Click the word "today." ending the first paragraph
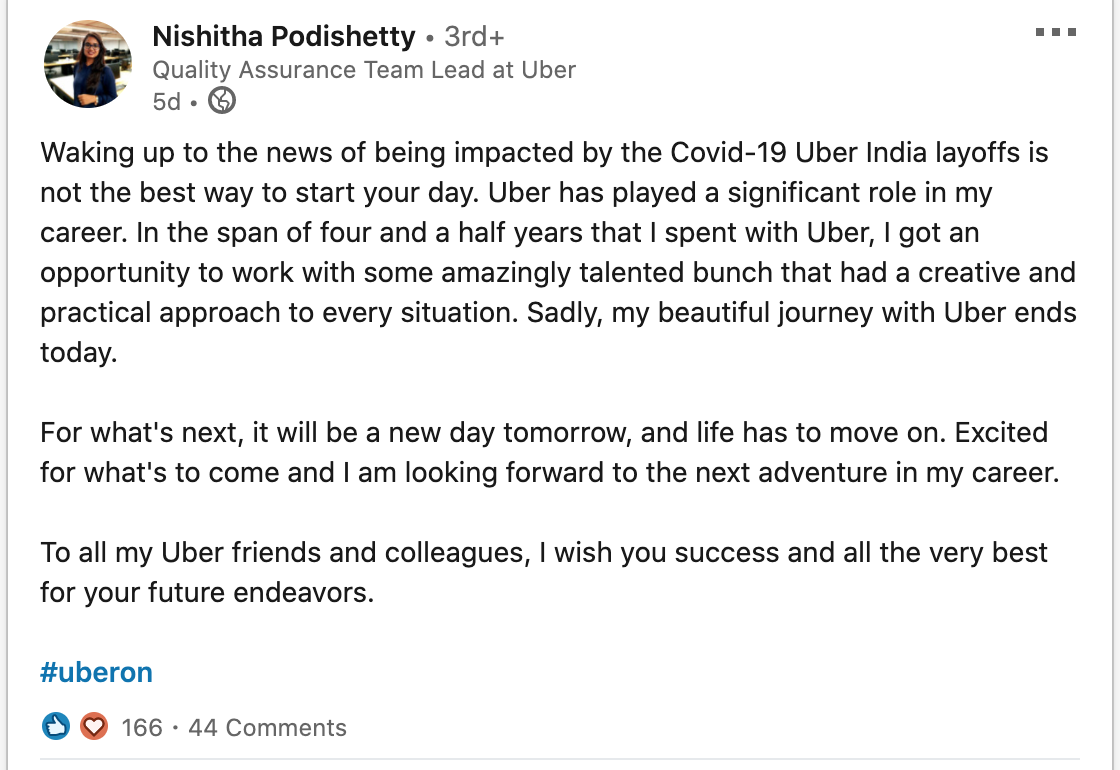 coord(79,353)
